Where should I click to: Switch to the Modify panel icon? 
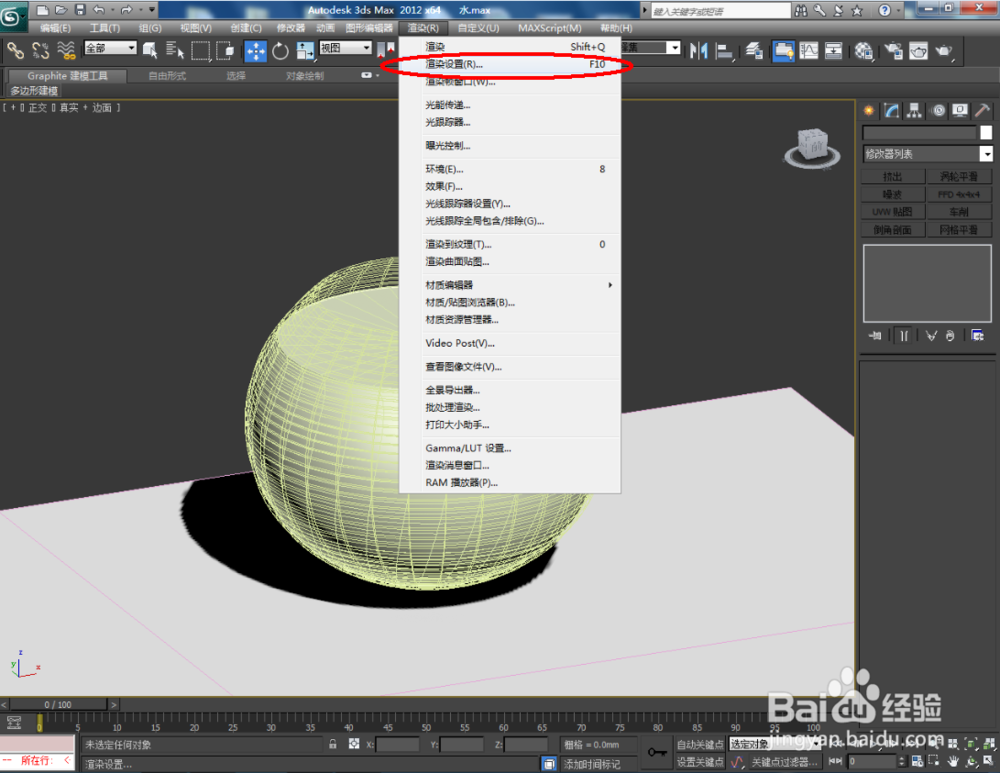(892, 111)
